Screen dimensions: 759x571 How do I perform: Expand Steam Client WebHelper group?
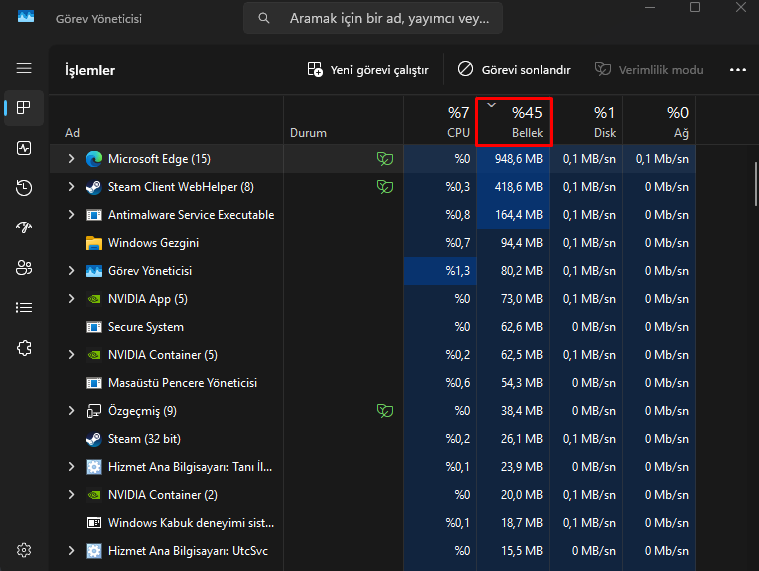[x=71, y=187]
